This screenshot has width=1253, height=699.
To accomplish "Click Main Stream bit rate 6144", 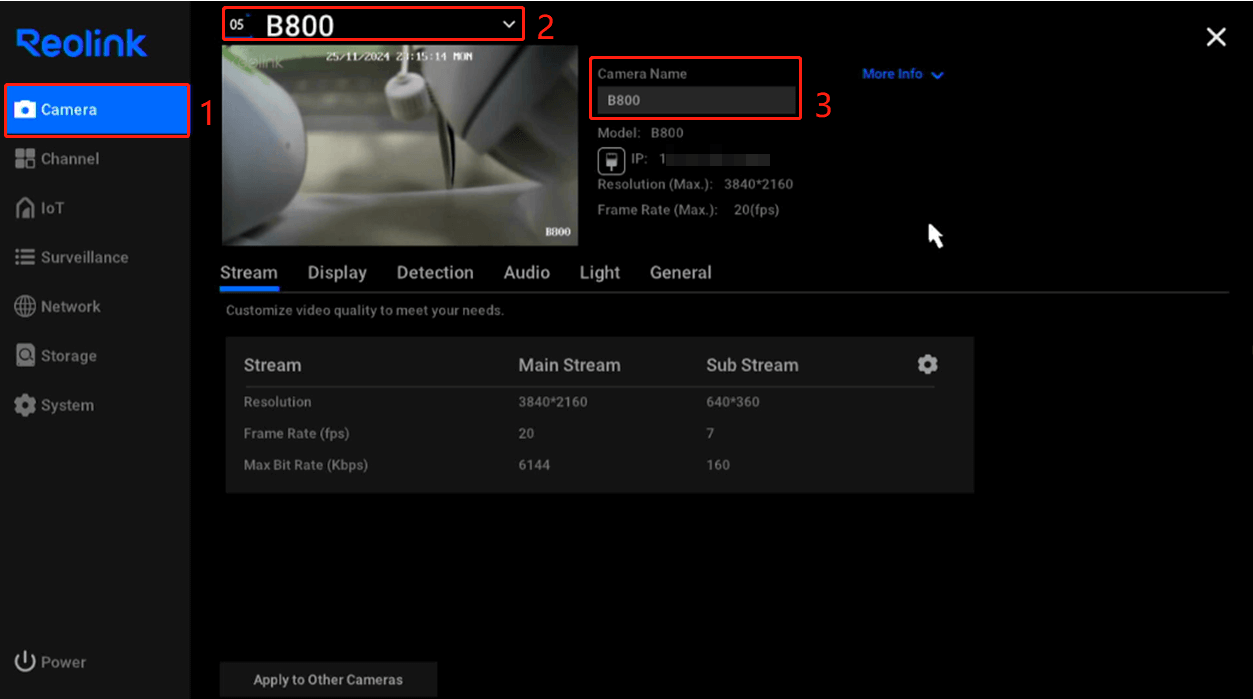I will click(x=534, y=465).
